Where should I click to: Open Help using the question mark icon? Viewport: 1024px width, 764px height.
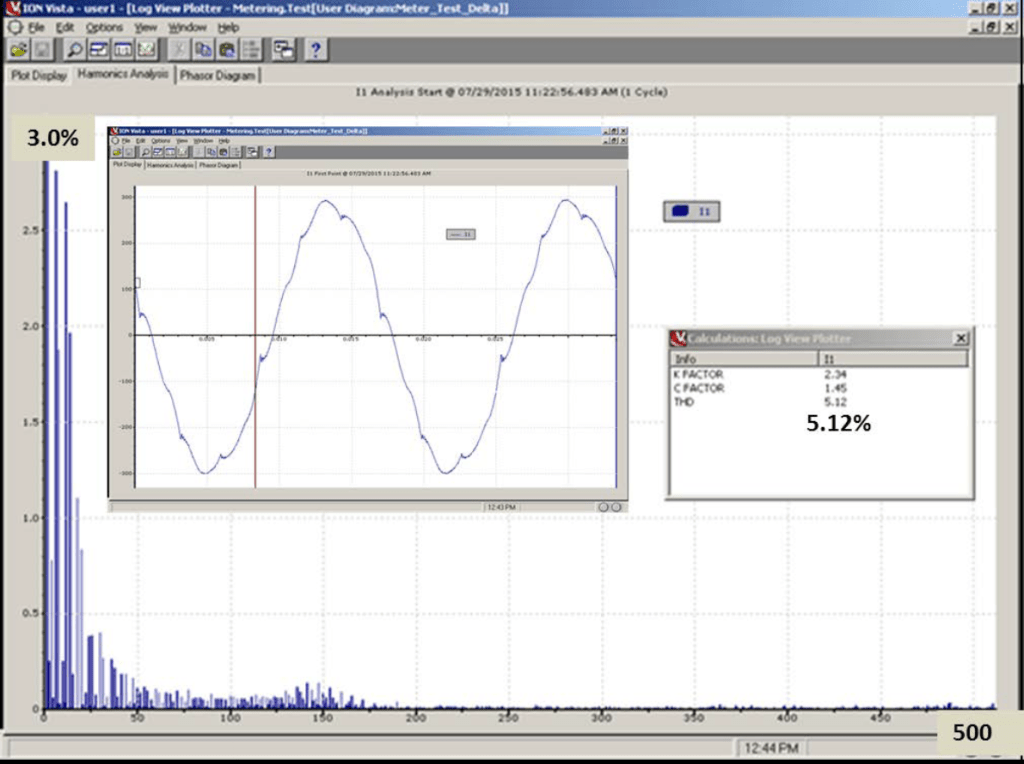pyautogui.click(x=316, y=49)
